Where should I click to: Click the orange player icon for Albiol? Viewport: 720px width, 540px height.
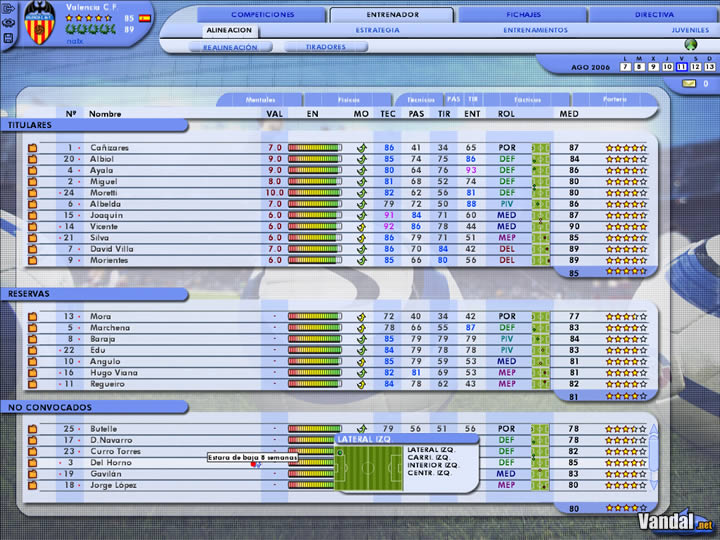click(x=33, y=159)
